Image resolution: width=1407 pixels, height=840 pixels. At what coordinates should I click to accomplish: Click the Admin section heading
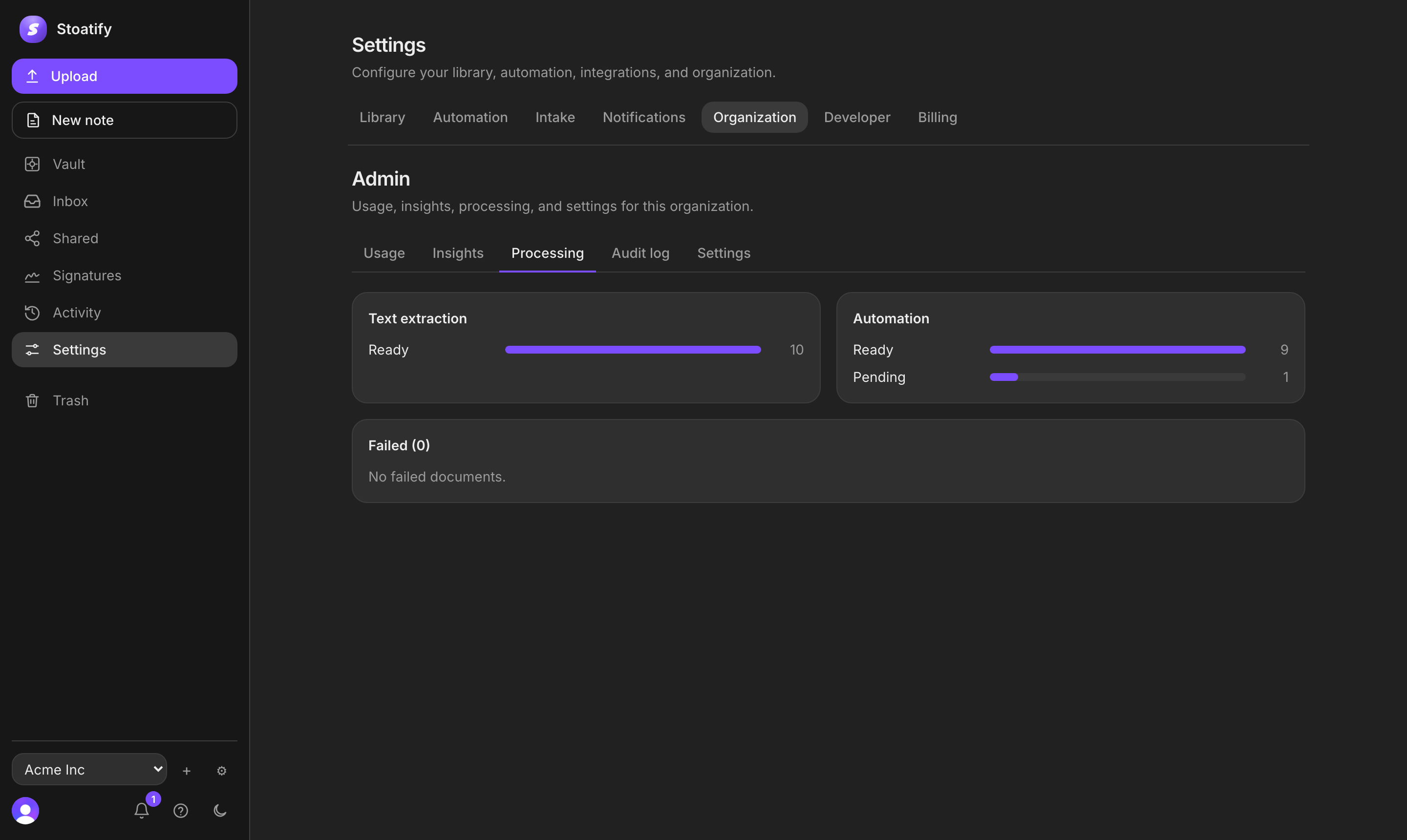coord(381,179)
